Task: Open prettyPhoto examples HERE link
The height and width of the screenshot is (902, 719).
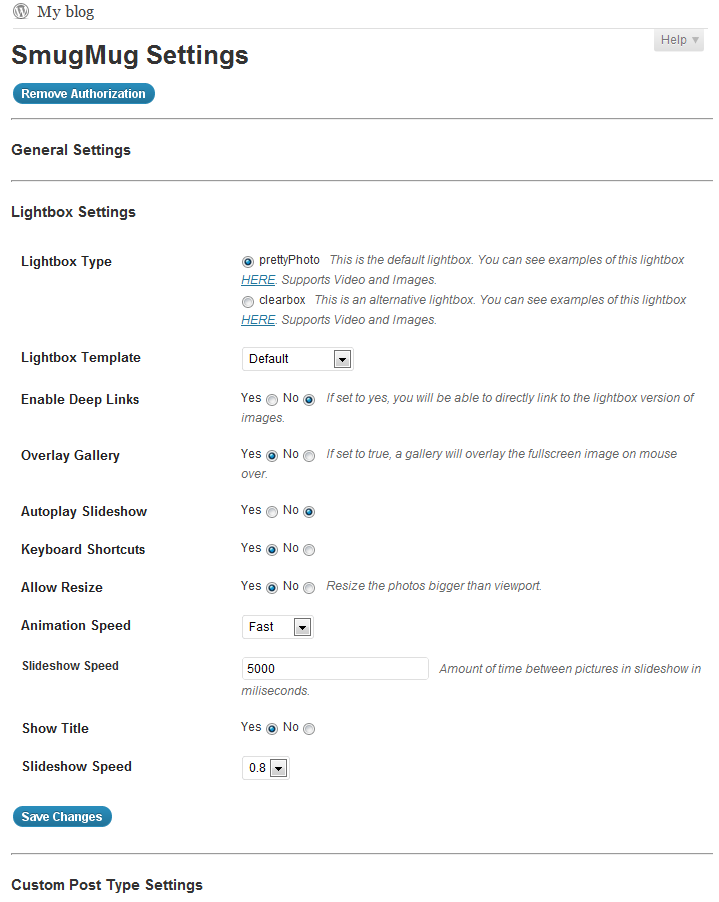Action: tap(258, 280)
